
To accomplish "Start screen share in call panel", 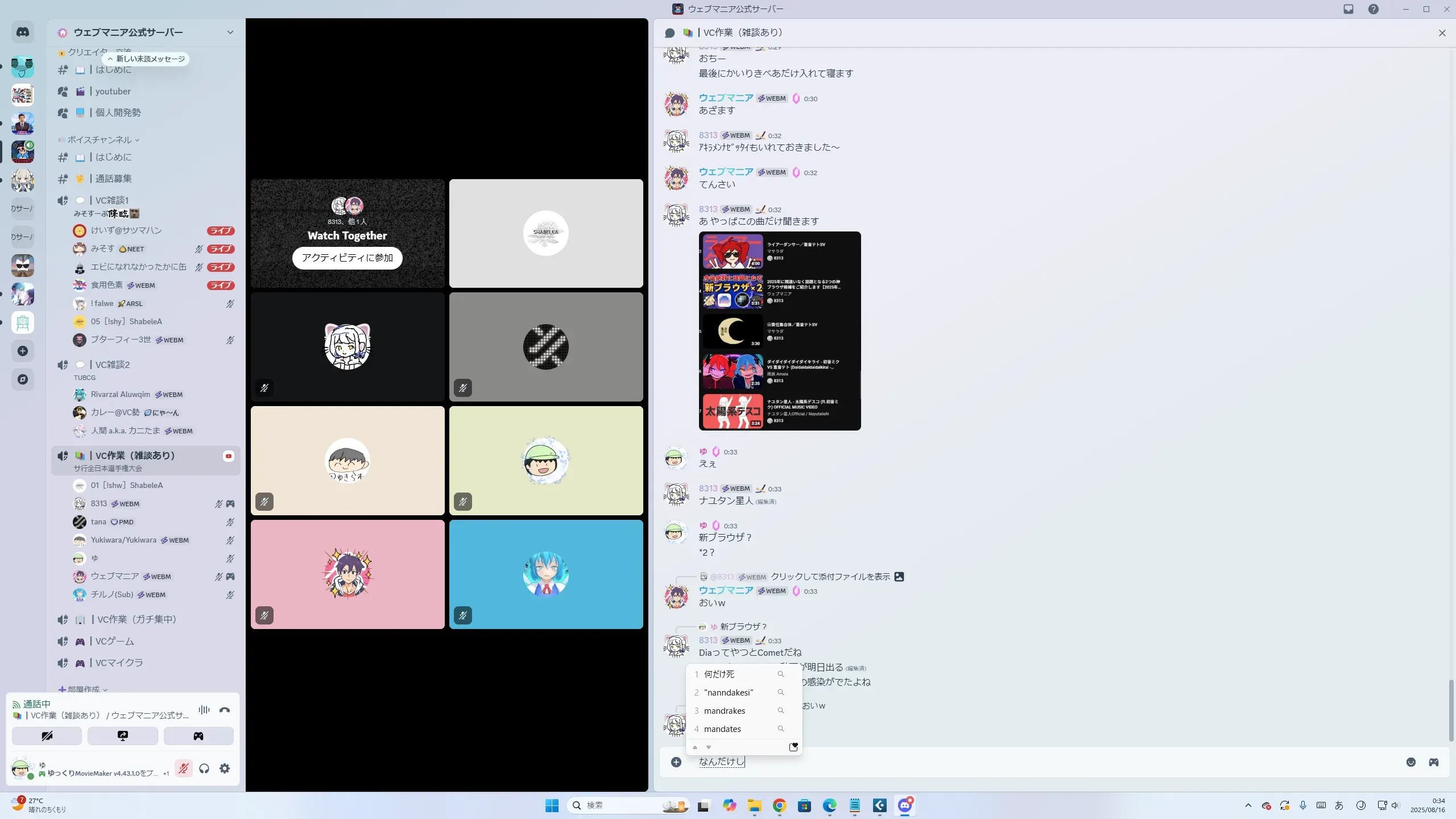I will coord(123,736).
